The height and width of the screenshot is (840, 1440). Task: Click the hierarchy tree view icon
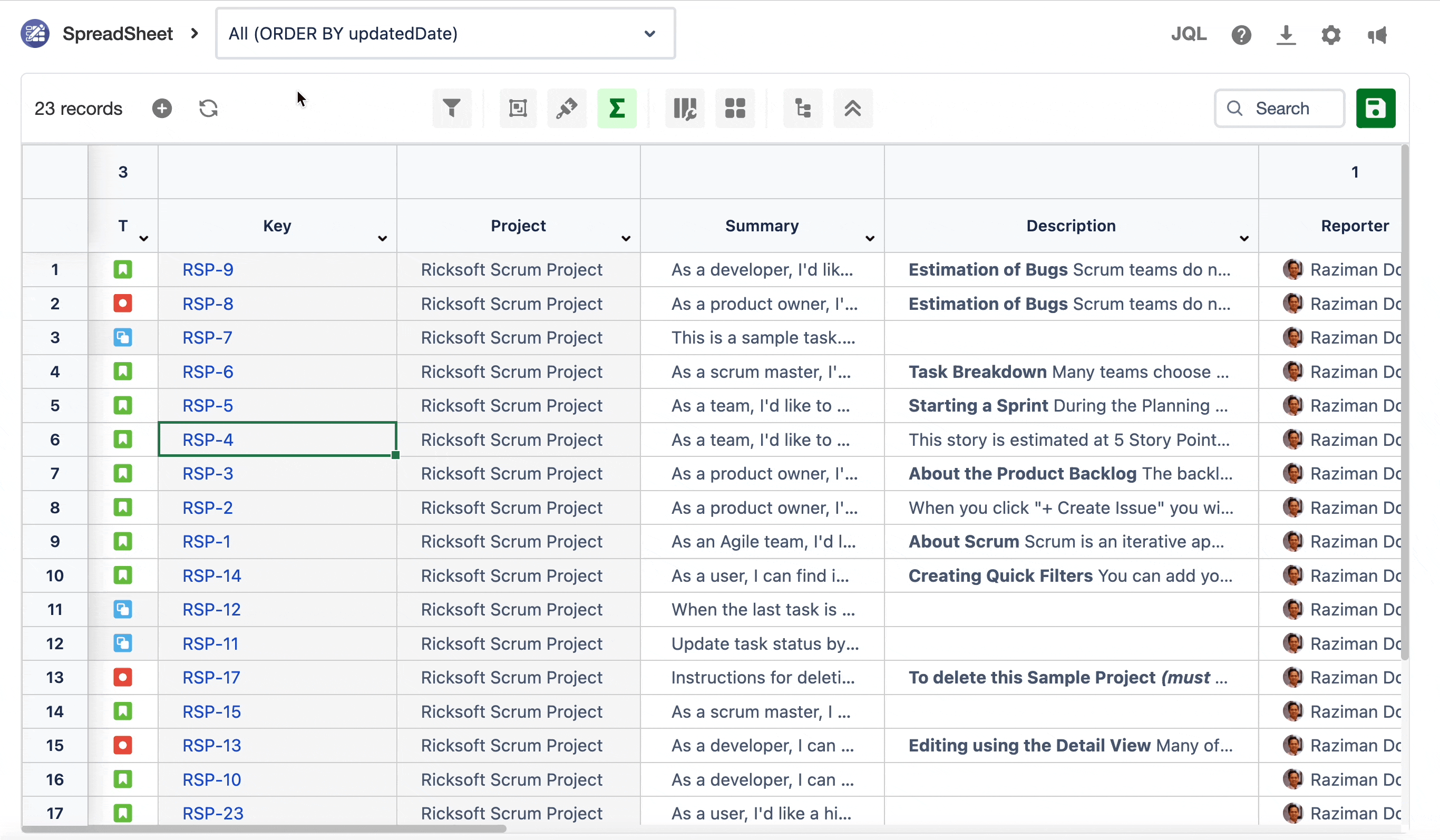tap(802, 108)
